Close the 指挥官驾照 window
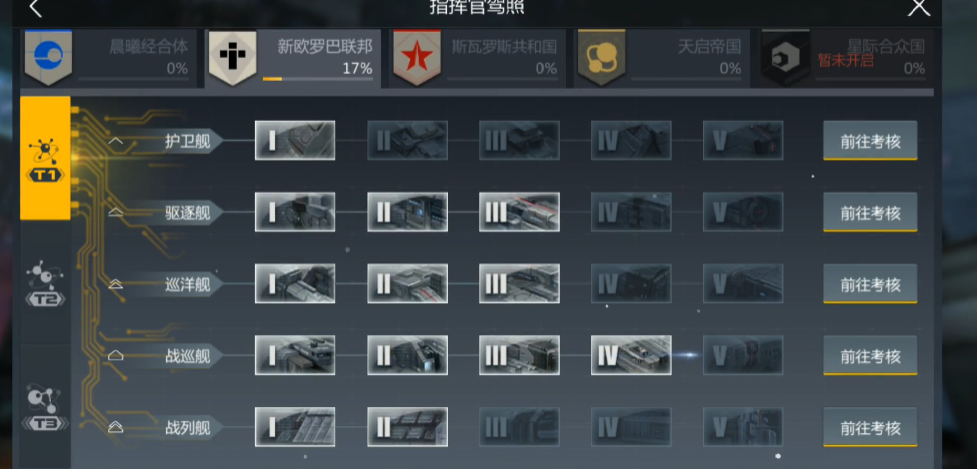977x469 pixels. click(x=919, y=7)
